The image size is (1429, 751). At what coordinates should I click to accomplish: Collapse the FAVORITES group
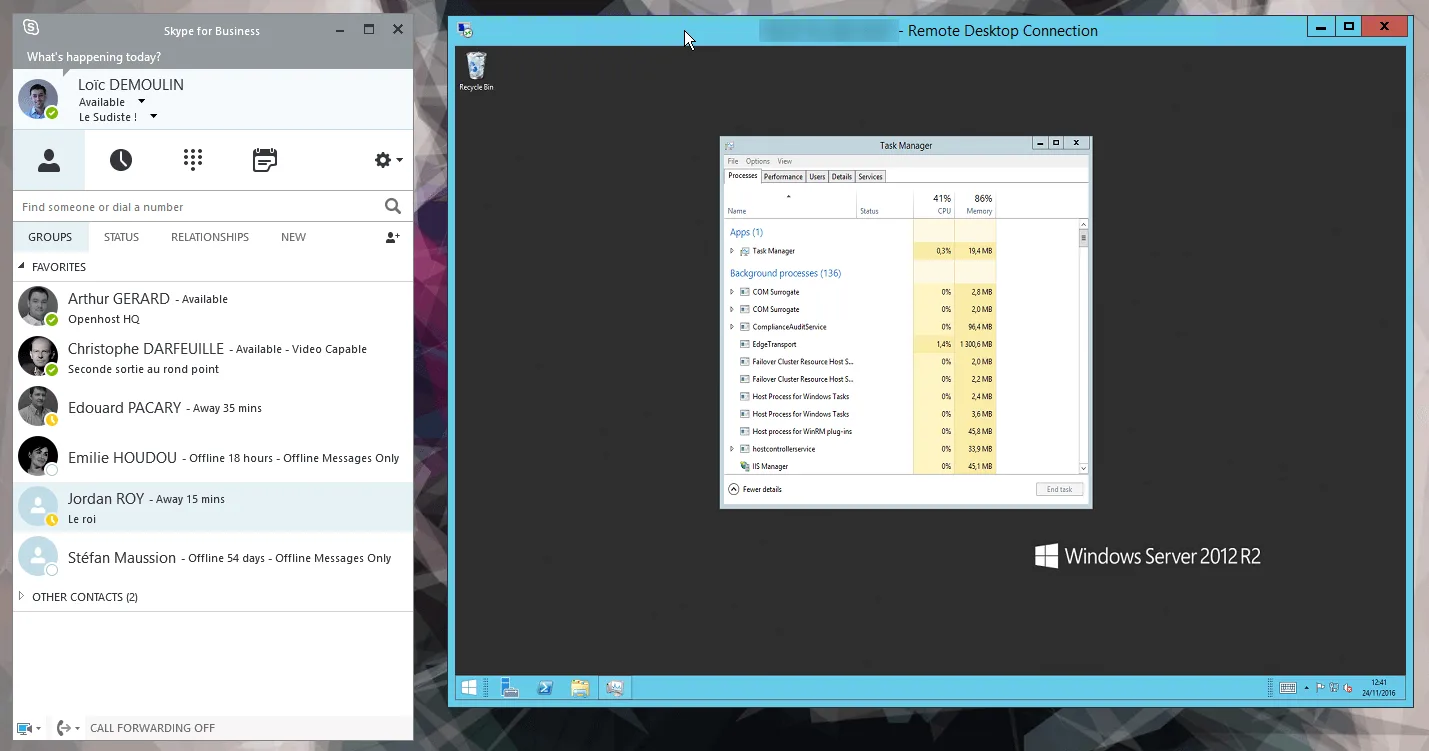(21, 267)
